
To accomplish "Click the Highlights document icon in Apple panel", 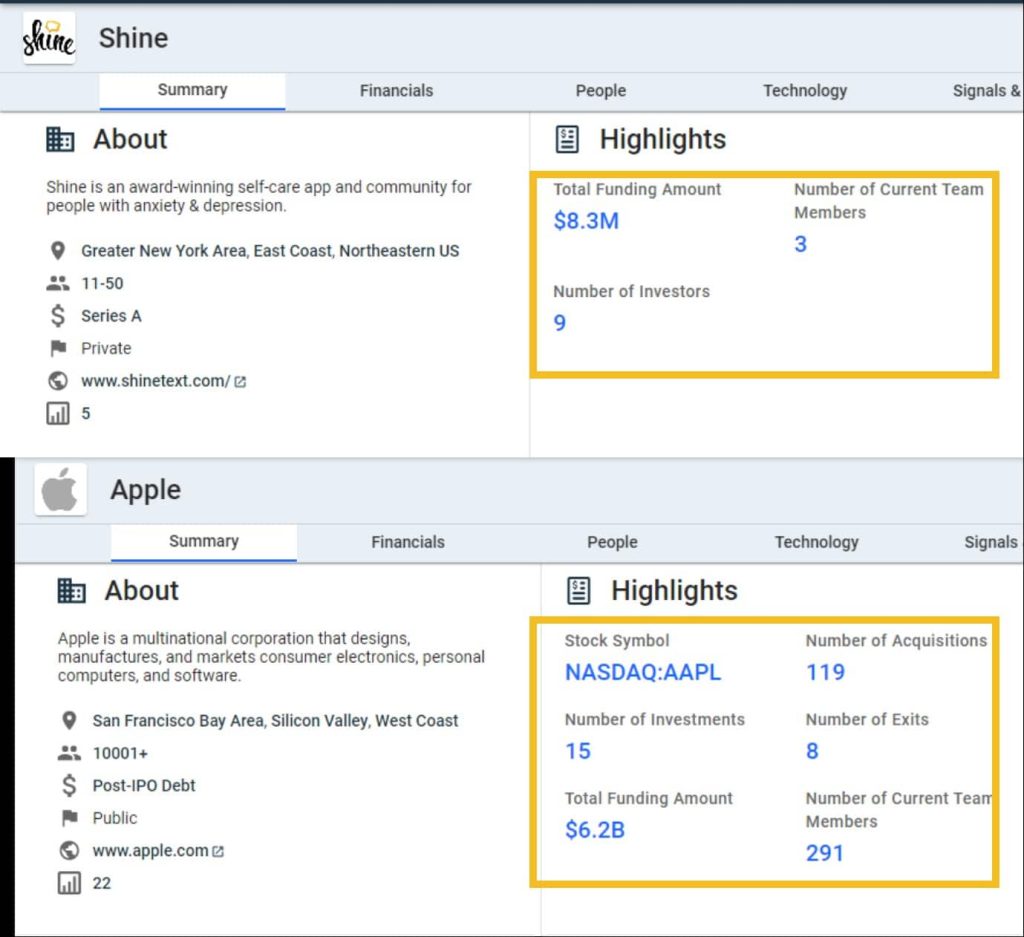I will point(578,590).
